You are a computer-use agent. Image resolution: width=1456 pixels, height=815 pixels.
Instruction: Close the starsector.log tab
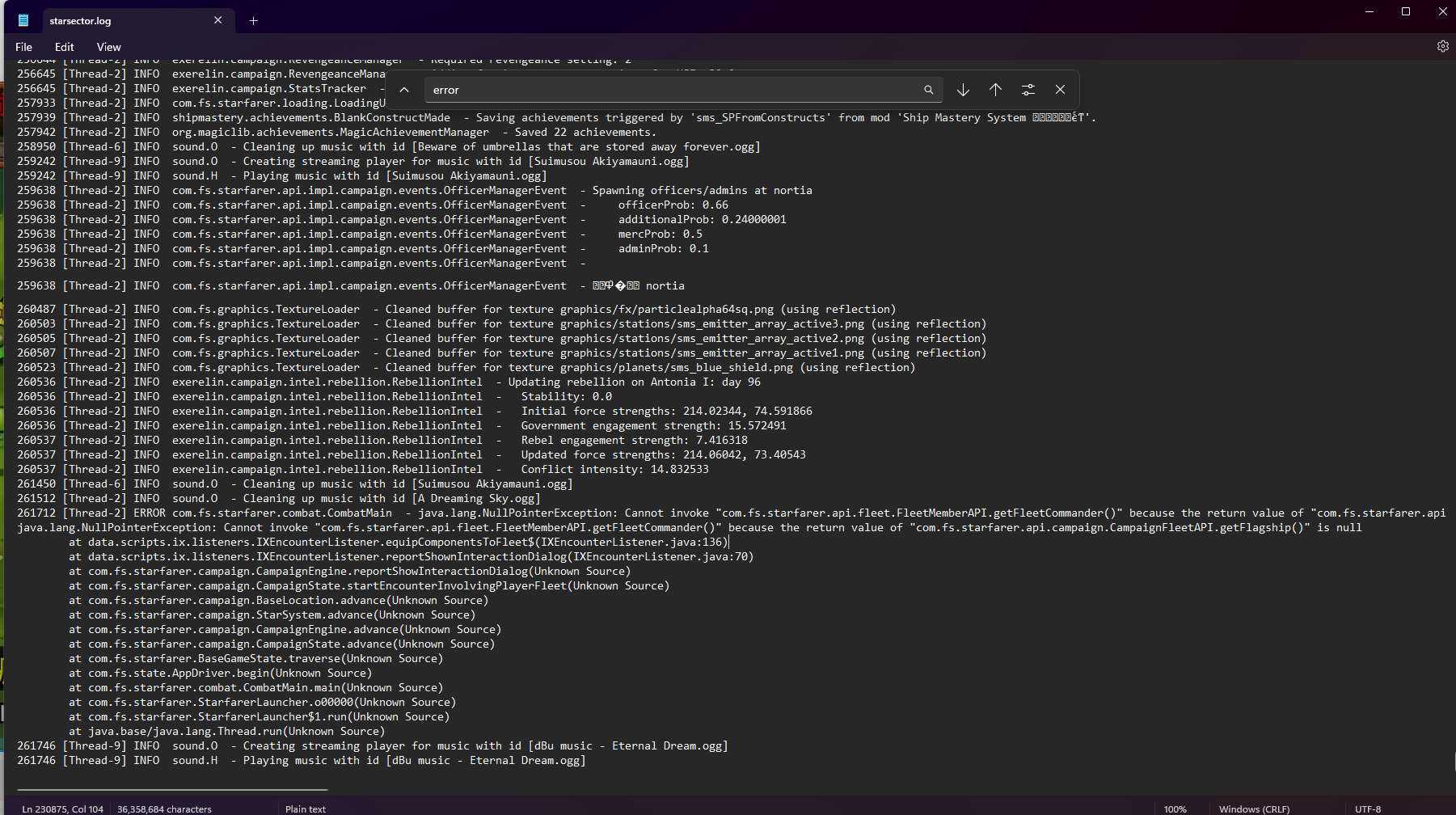coord(217,20)
